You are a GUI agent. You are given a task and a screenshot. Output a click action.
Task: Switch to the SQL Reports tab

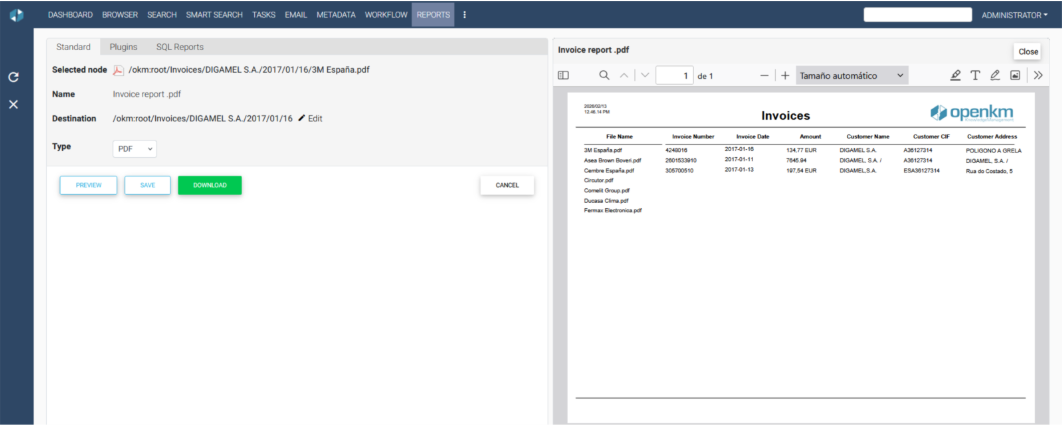(x=180, y=47)
